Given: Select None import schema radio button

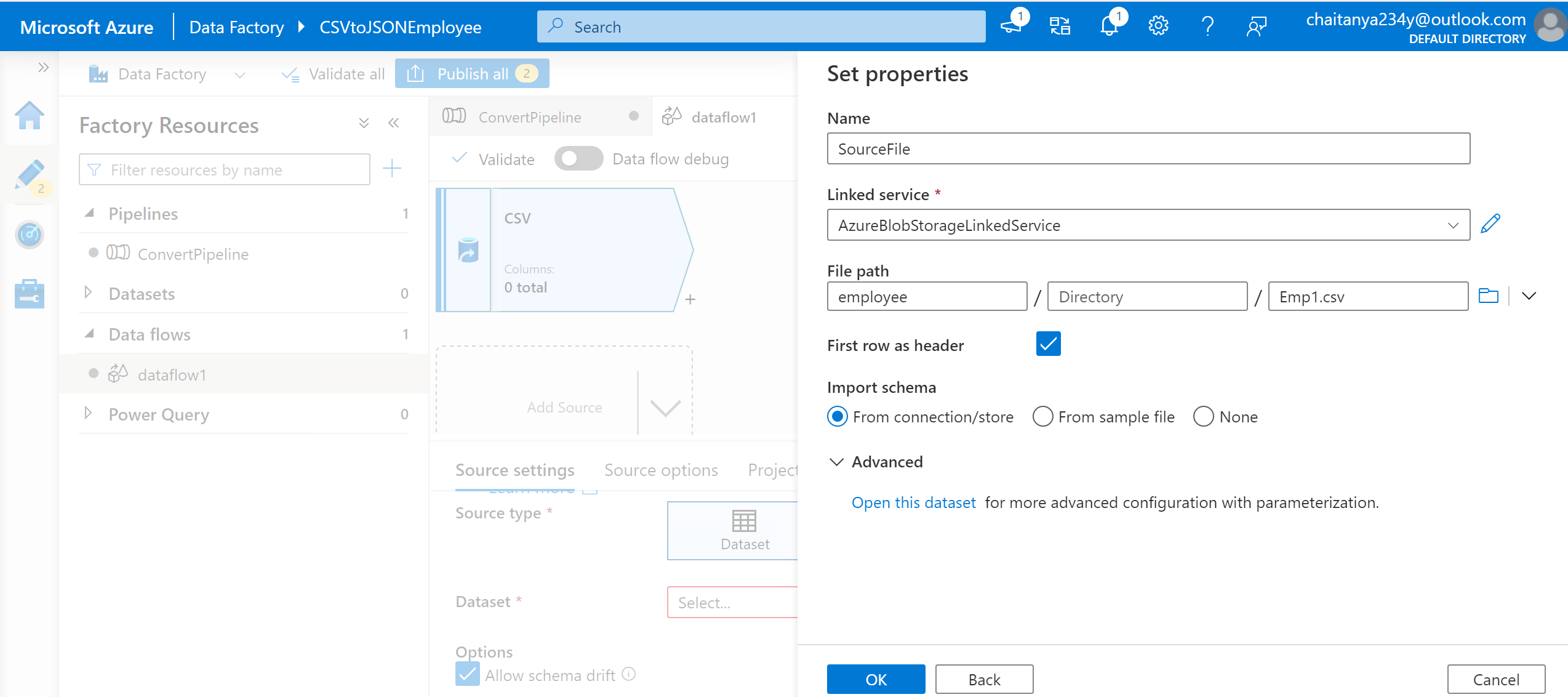Looking at the screenshot, I should [1204, 417].
